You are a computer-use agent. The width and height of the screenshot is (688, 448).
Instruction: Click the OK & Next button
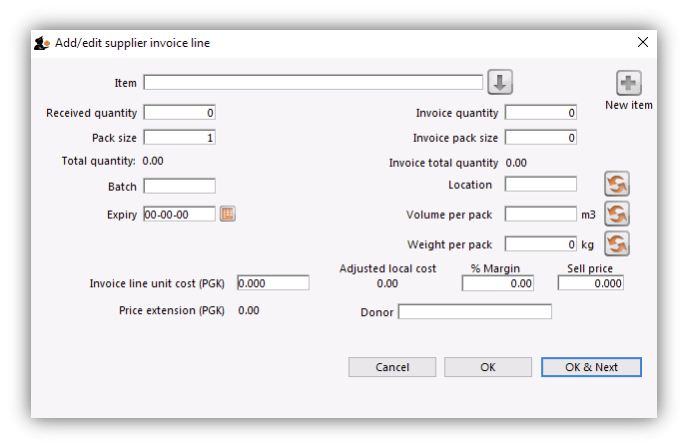591,367
